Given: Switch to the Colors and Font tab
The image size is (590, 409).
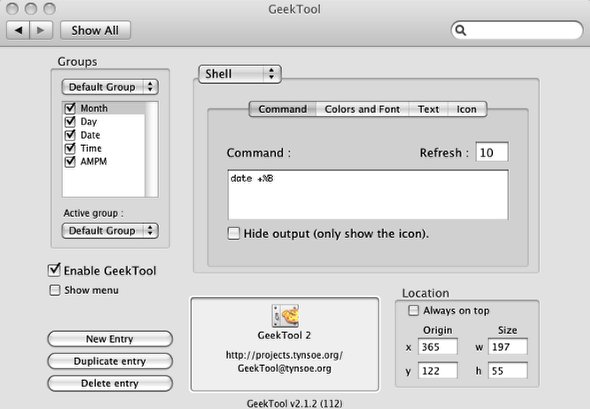Looking at the screenshot, I should pos(362,109).
